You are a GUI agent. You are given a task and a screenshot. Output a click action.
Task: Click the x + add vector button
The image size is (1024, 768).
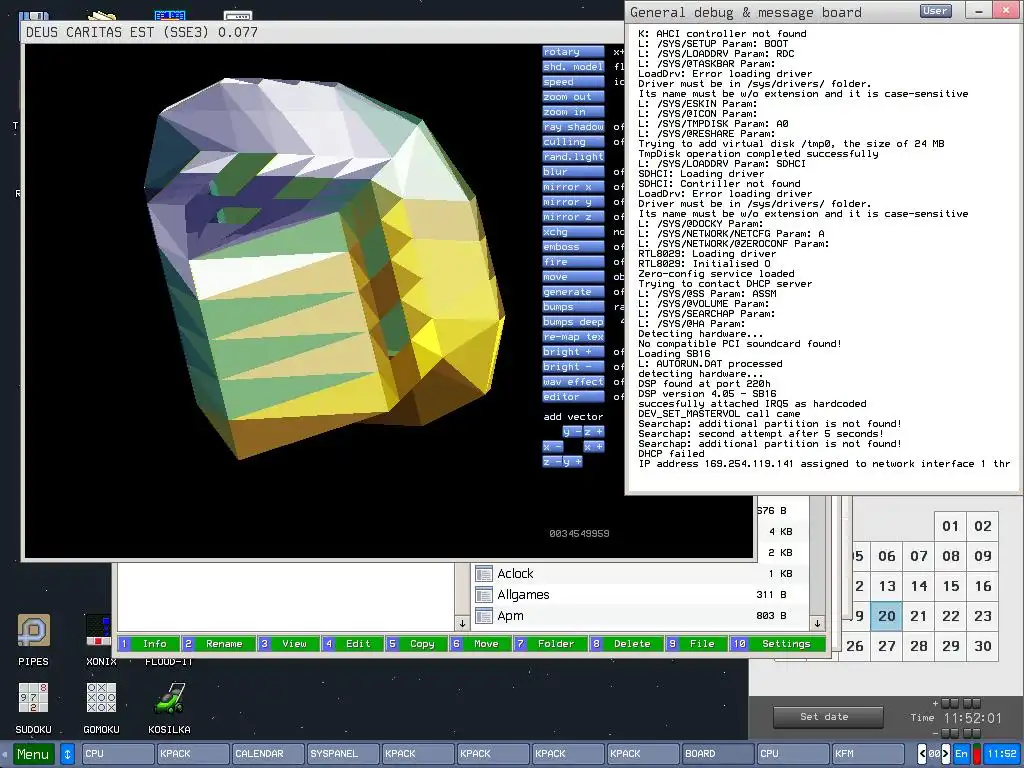pos(594,447)
